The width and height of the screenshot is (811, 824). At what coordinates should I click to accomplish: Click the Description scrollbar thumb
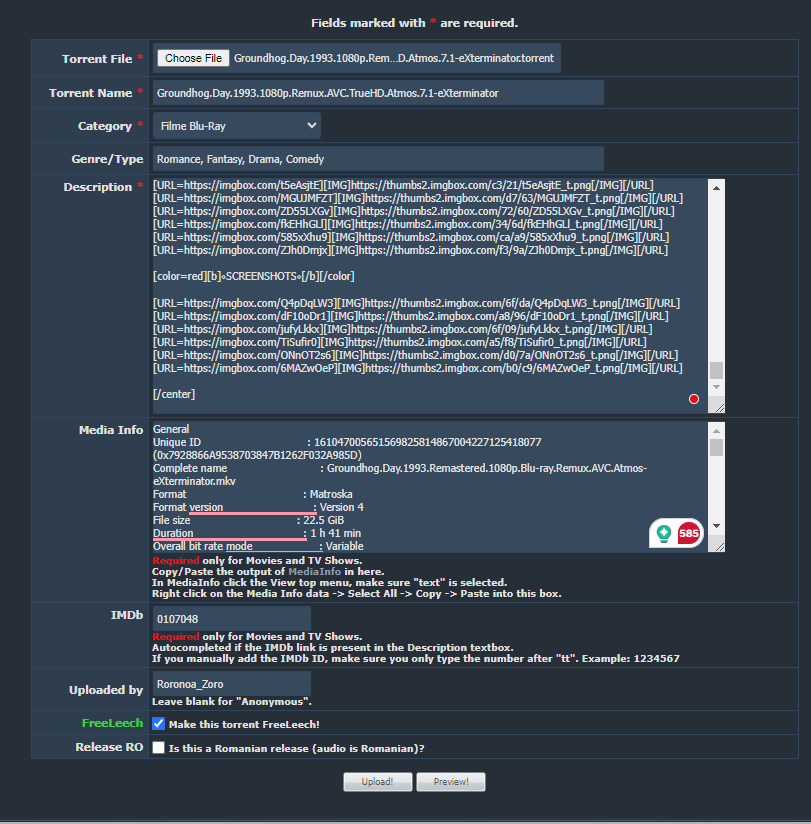[716, 371]
